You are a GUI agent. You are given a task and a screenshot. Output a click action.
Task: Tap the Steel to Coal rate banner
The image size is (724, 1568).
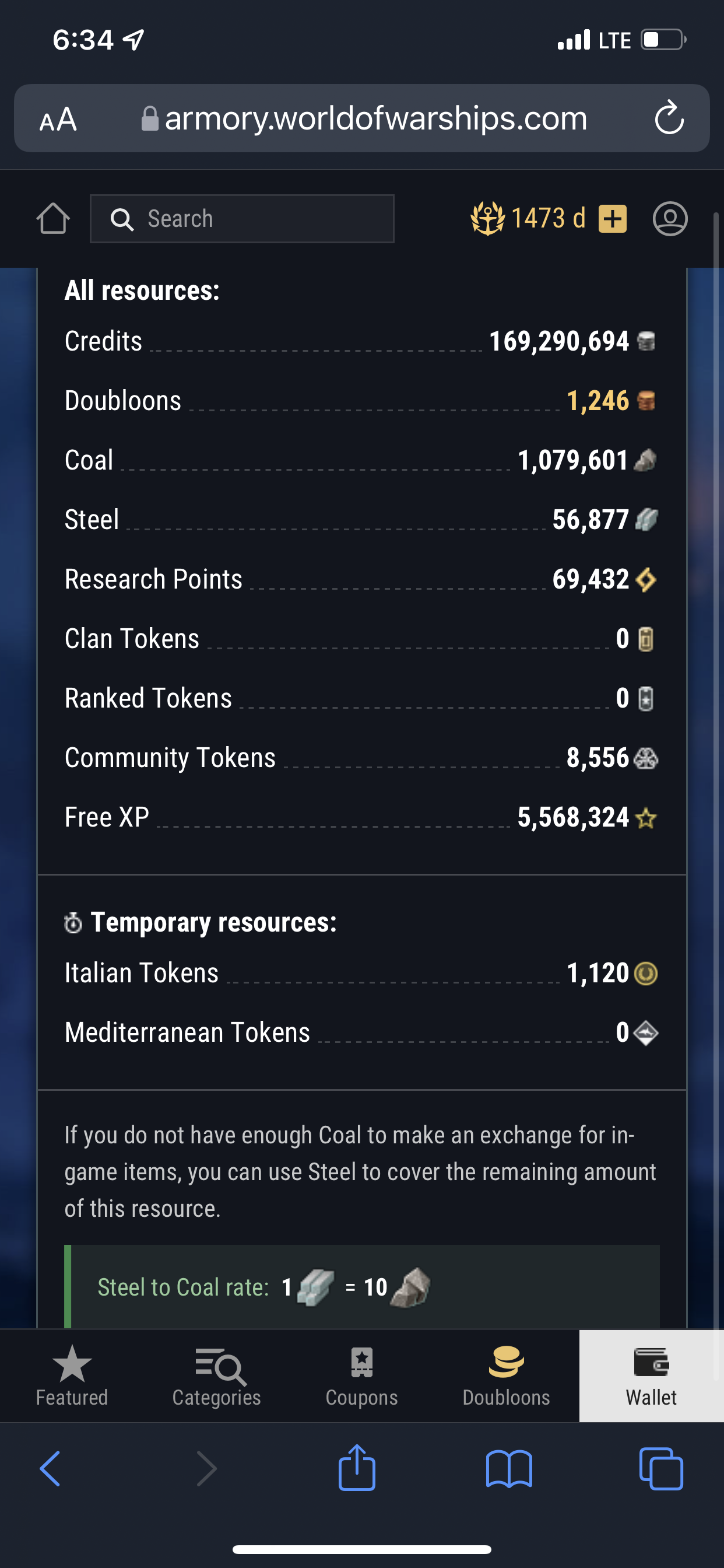[362, 1286]
